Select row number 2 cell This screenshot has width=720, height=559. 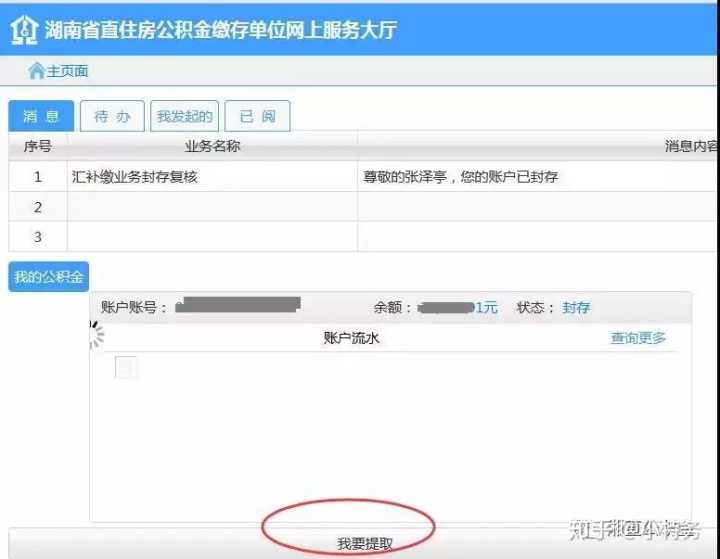[38, 207]
